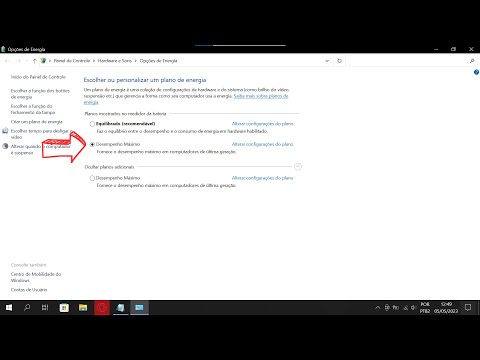Open the volume icon in system tray
480x360 pixels.
click(413, 308)
